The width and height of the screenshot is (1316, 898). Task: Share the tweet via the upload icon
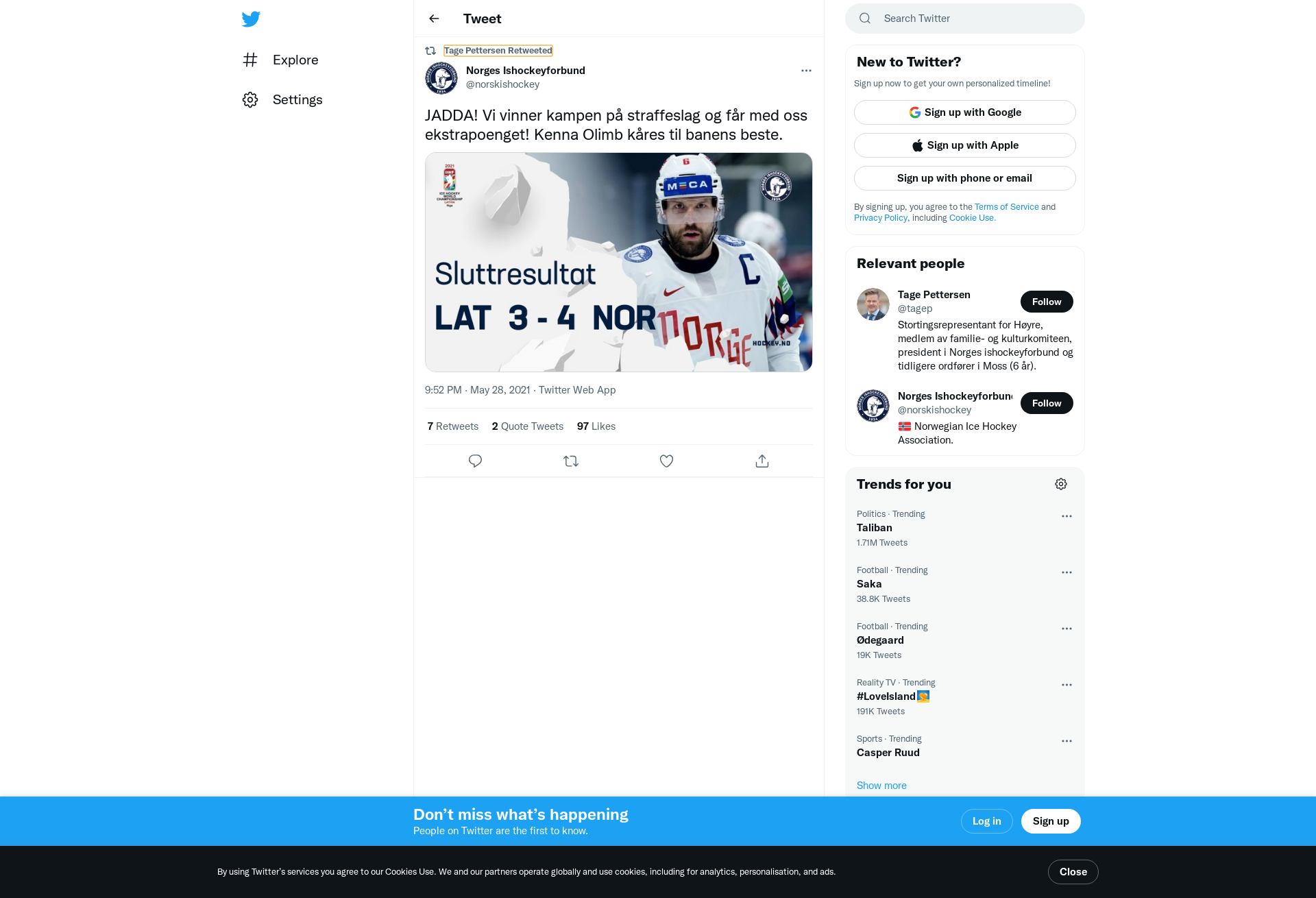762,461
